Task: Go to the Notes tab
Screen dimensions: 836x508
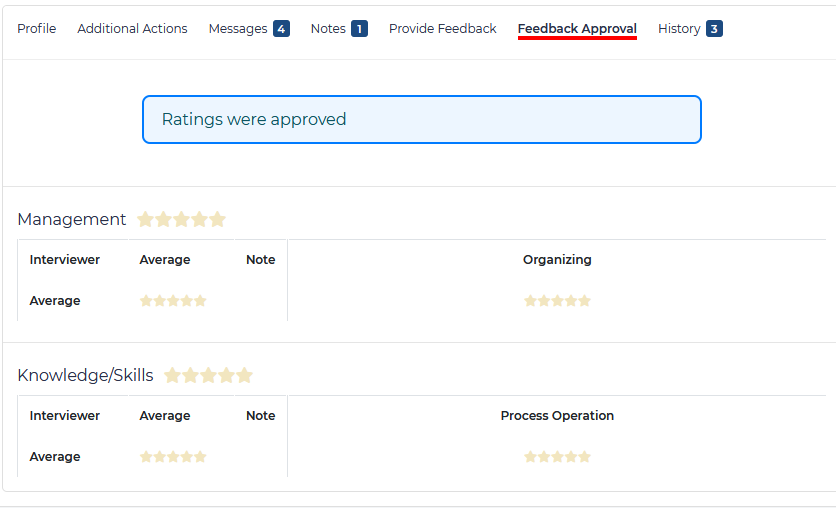Action: click(328, 29)
